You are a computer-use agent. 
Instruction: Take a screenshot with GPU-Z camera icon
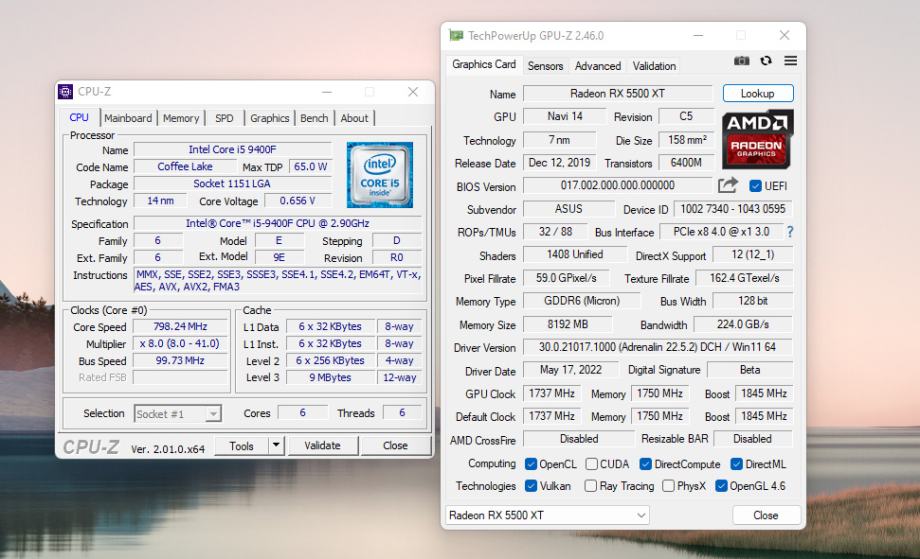(x=742, y=62)
